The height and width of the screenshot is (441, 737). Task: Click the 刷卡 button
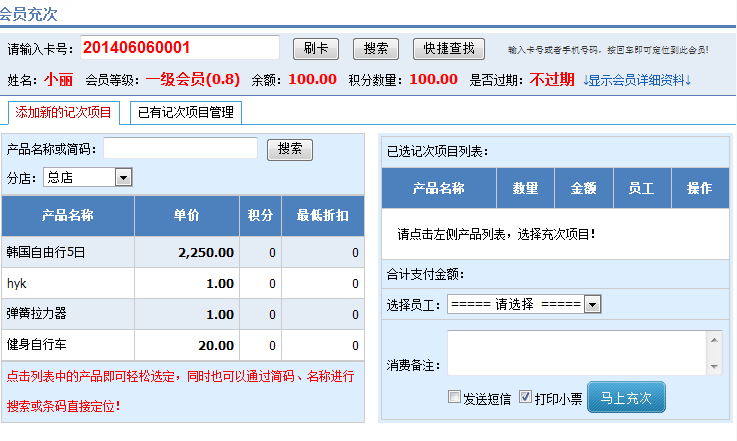coord(316,49)
